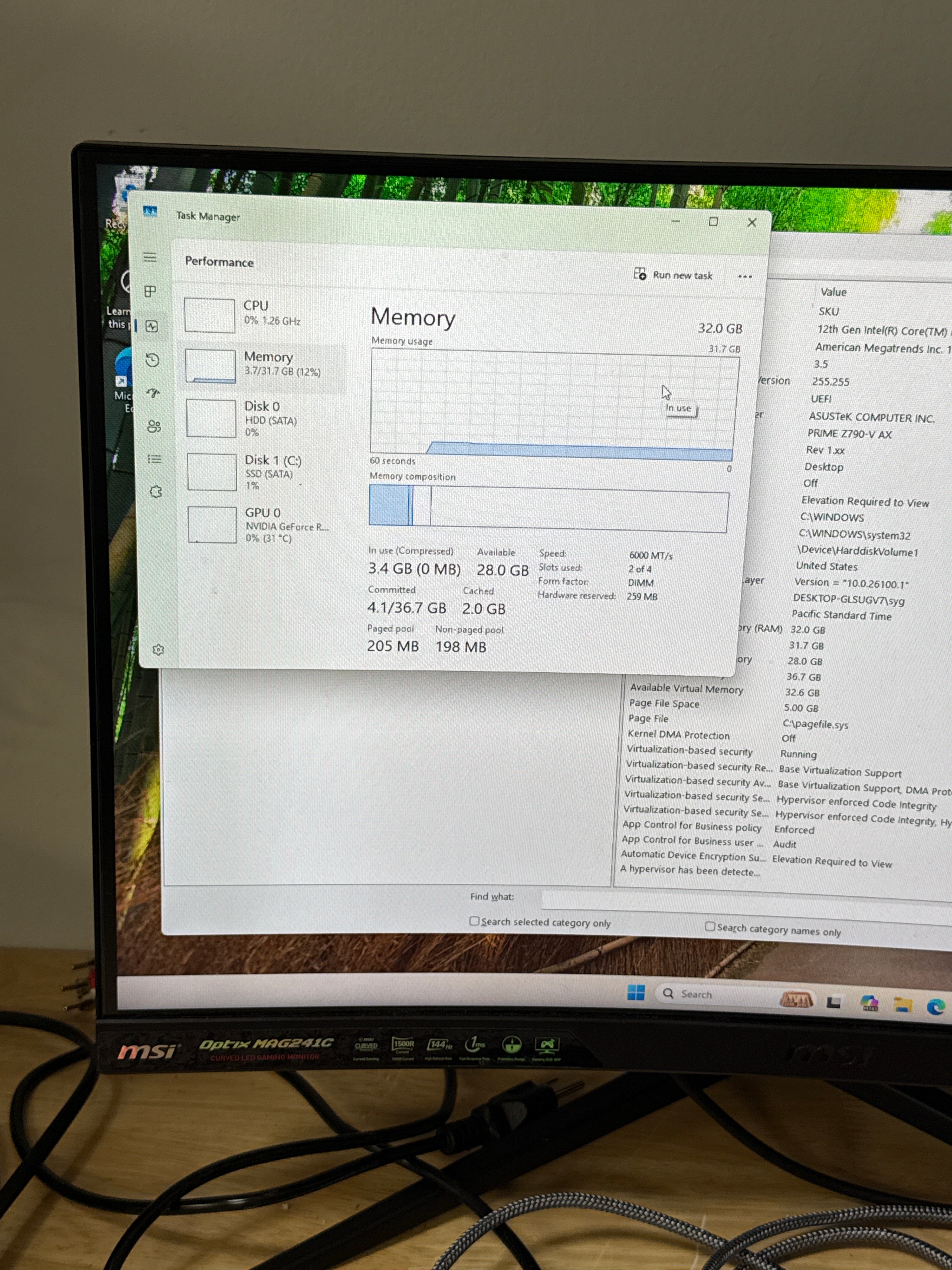Open the Processes page in Task Manager sidebar
This screenshot has width=952, height=1270.
pyautogui.click(x=150, y=291)
